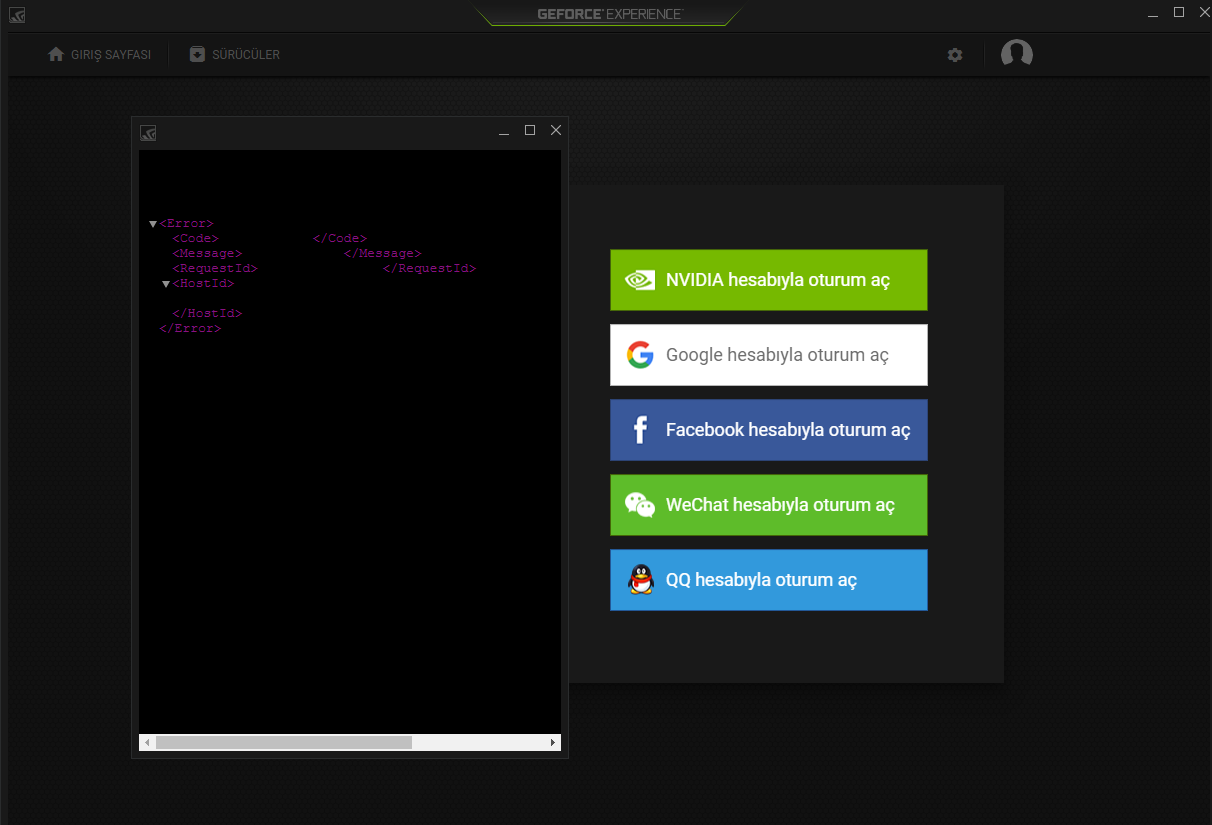Click the horizontal scrollbar thumb in popup
The width and height of the screenshot is (1212, 825).
click(284, 743)
